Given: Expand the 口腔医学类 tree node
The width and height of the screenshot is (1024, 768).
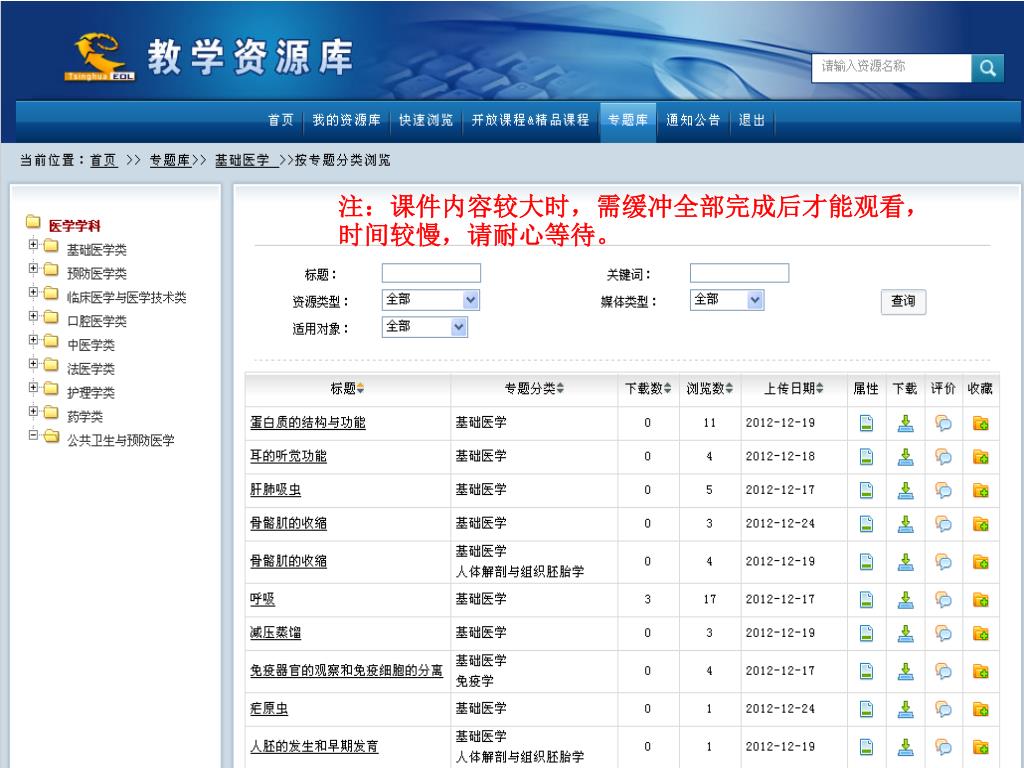Looking at the screenshot, I should point(34,316).
